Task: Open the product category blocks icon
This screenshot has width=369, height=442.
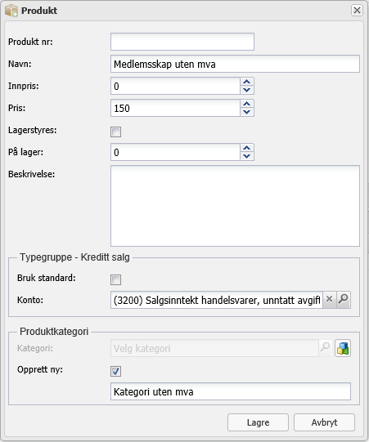Action: [343, 348]
